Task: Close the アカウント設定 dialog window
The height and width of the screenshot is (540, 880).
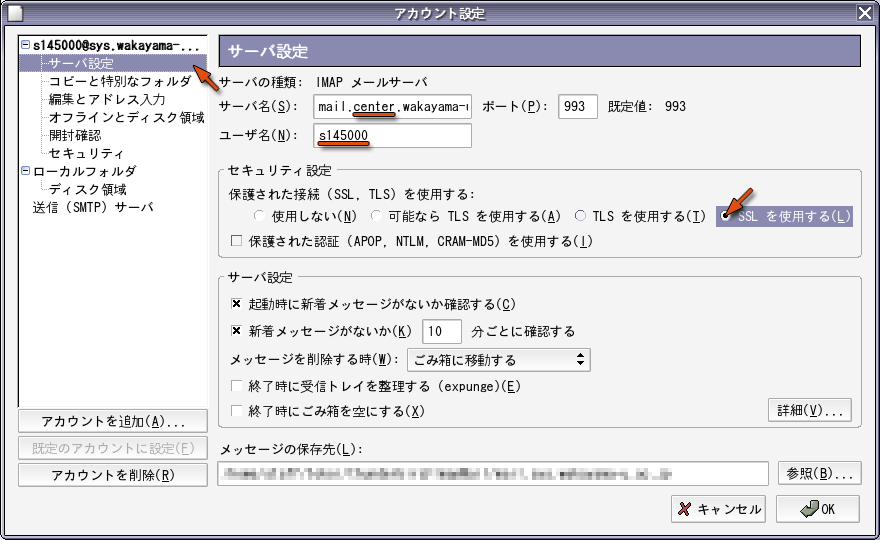Action: 865,13
